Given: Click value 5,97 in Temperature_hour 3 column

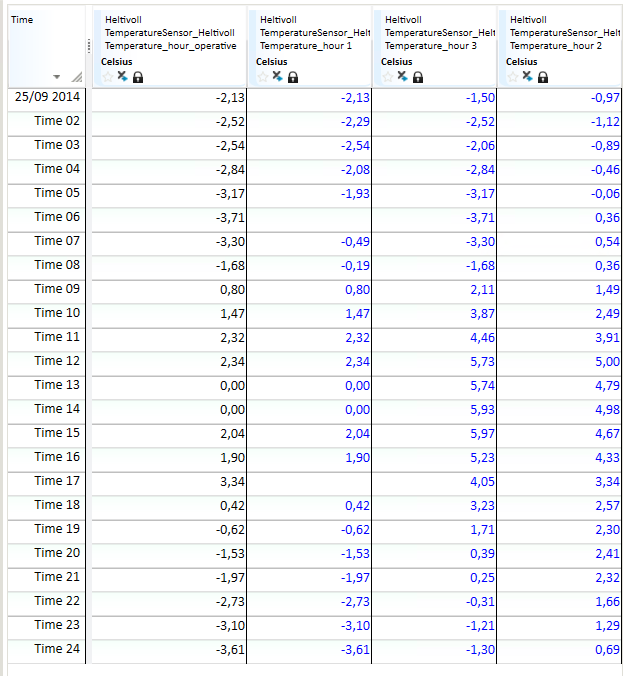Looking at the screenshot, I should (x=480, y=433).
